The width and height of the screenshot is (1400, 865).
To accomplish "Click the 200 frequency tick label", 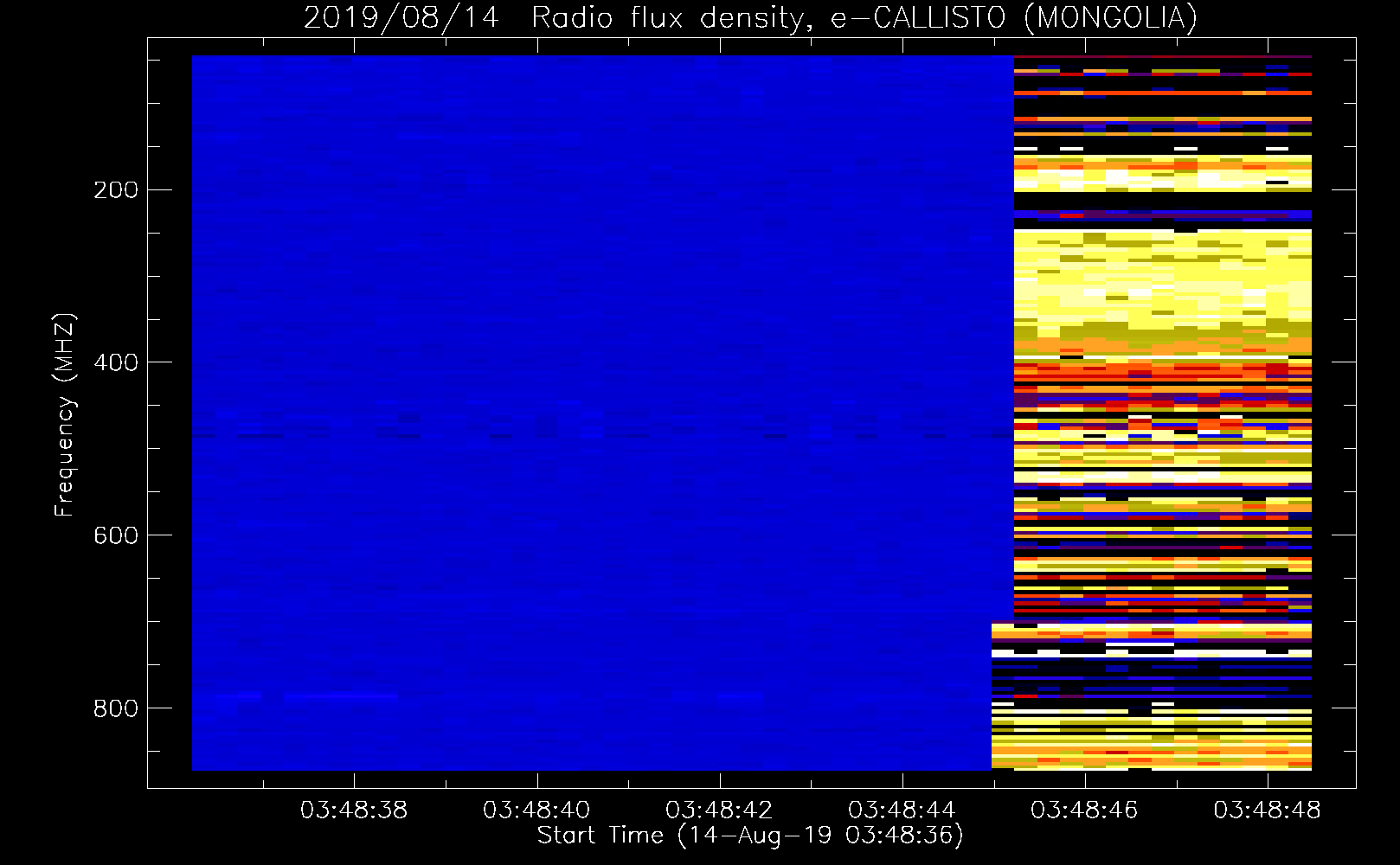I will tap(115, 189).
